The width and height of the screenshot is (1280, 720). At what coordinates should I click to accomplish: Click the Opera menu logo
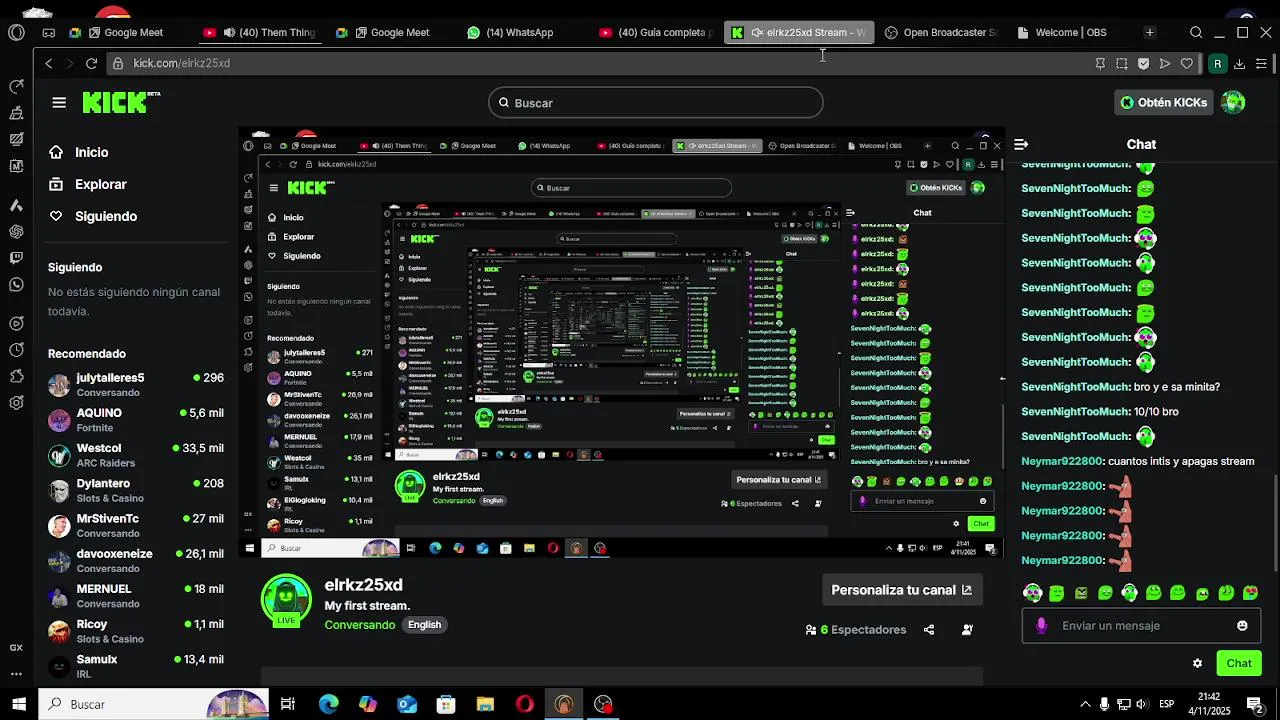(16, 32)
